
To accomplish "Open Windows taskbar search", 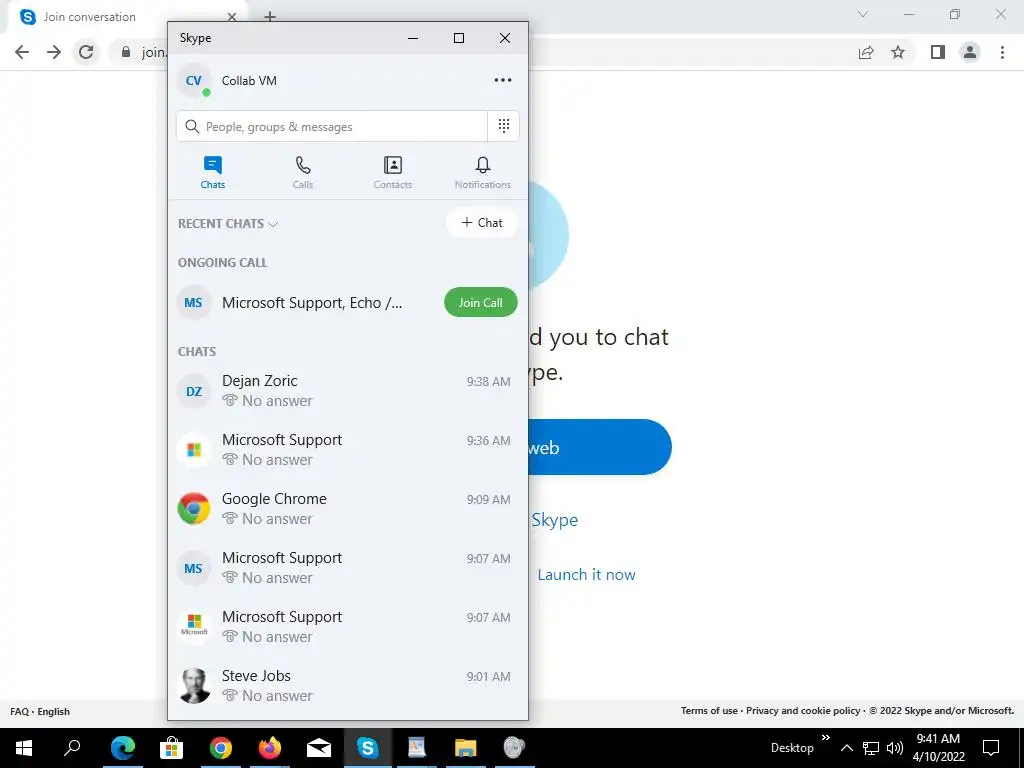I will [x=72, y=748].
